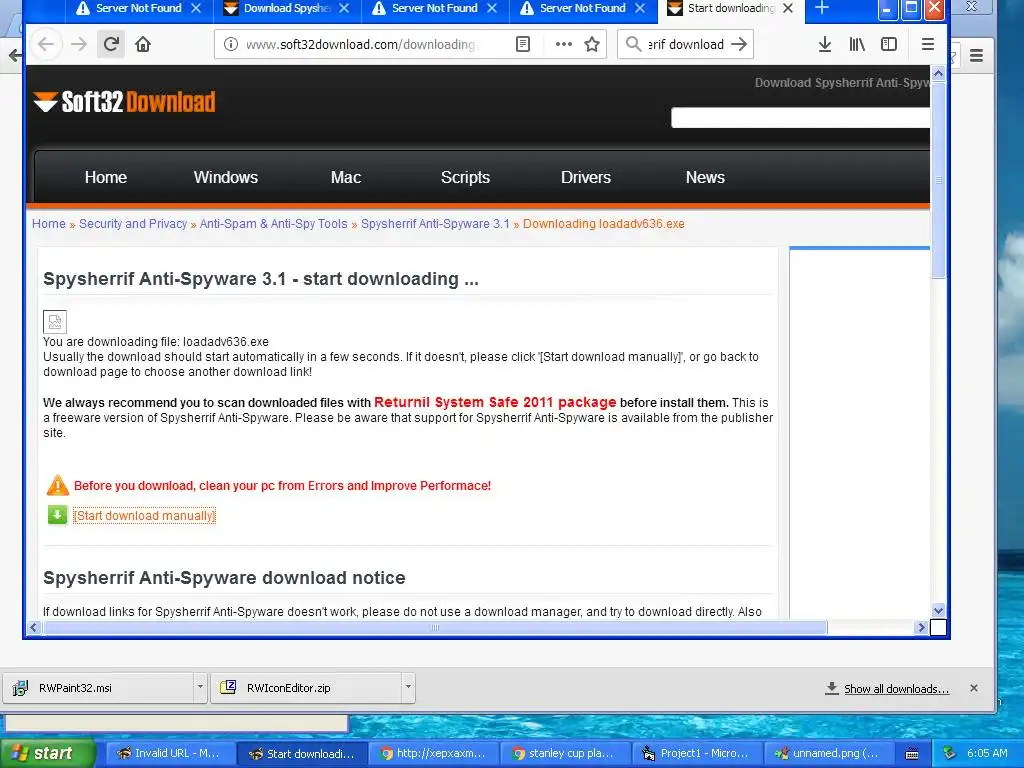Open Anti-Spam & Anti-Spy Tools breadcrumb
Image resolution: width=1024 pixels, height=768 pixels.
point(274,223)
